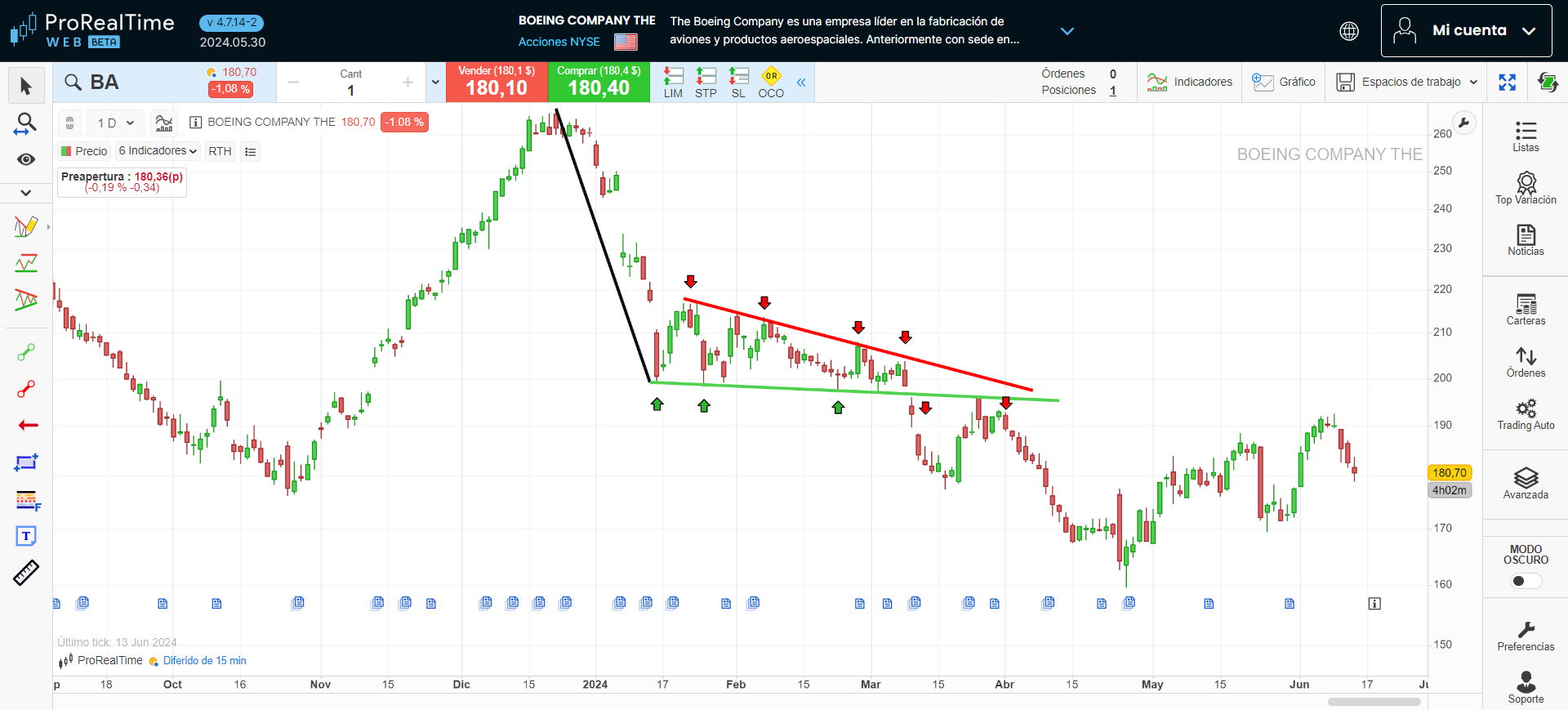Activate the zoom magnifier tool
Viewport: 1568px width, 710px height.
point(26,123)
